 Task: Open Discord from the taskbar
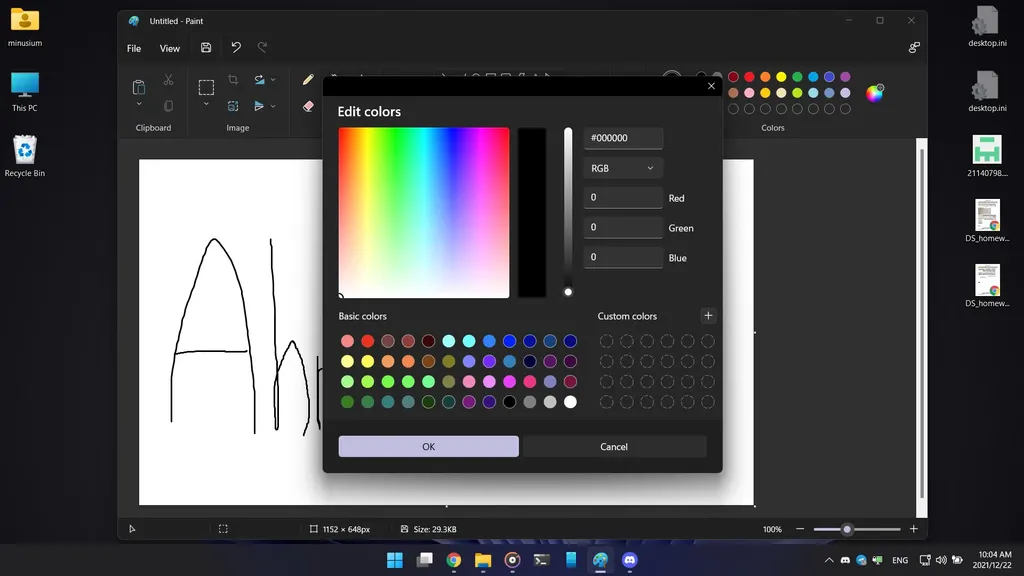click(x=629, y=560)
